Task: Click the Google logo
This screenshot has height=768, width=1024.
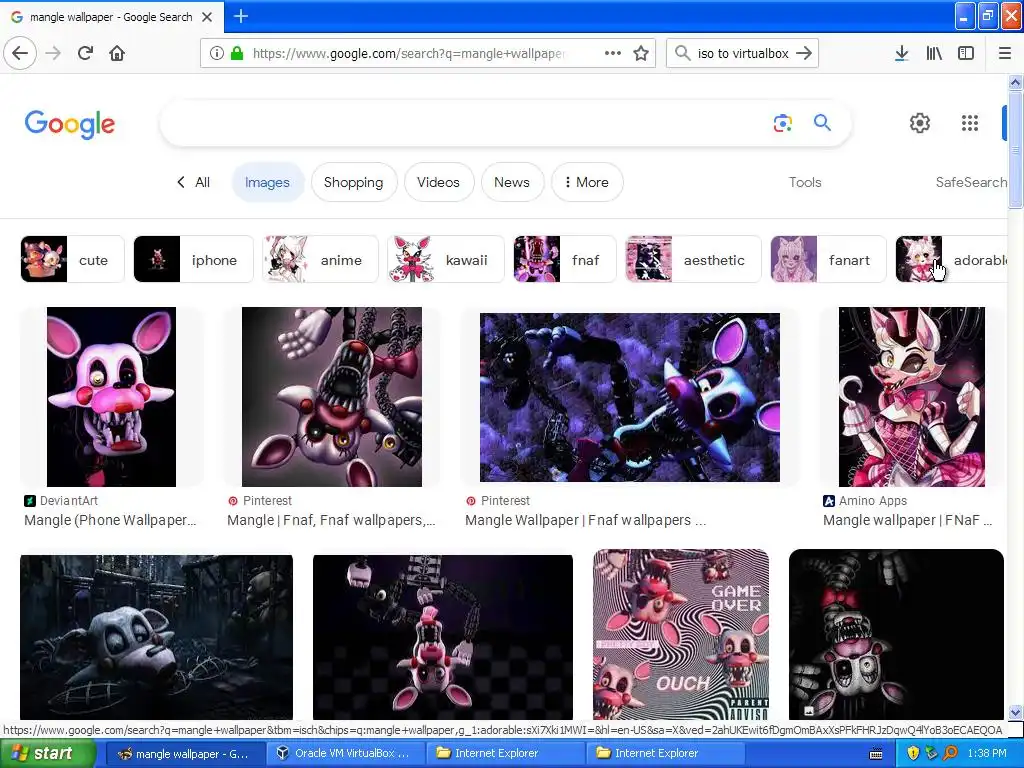Action: click(x=70, y=123)
